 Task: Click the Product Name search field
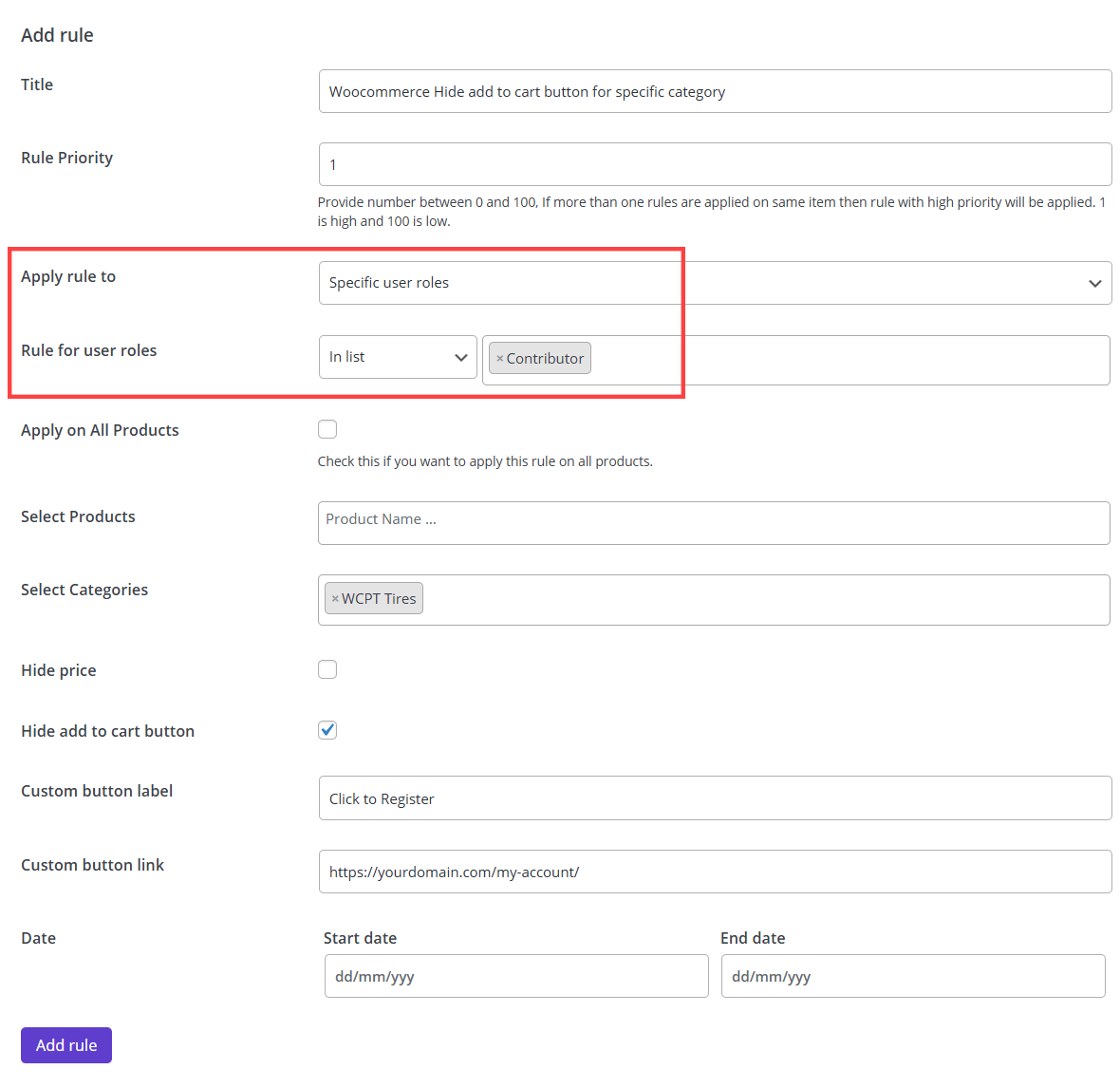(714, 523)
